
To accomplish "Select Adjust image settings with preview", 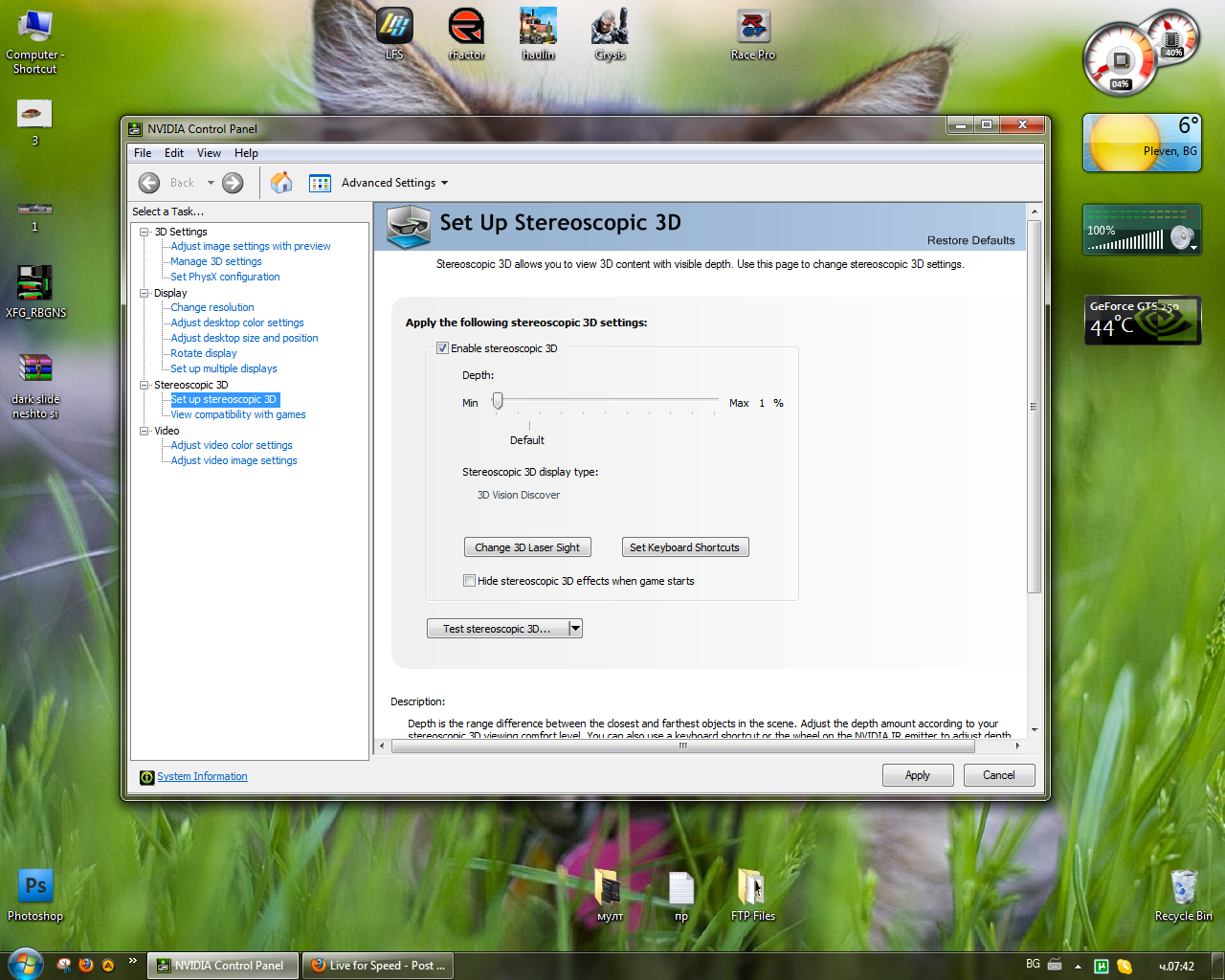I will [x=251, y=246].
